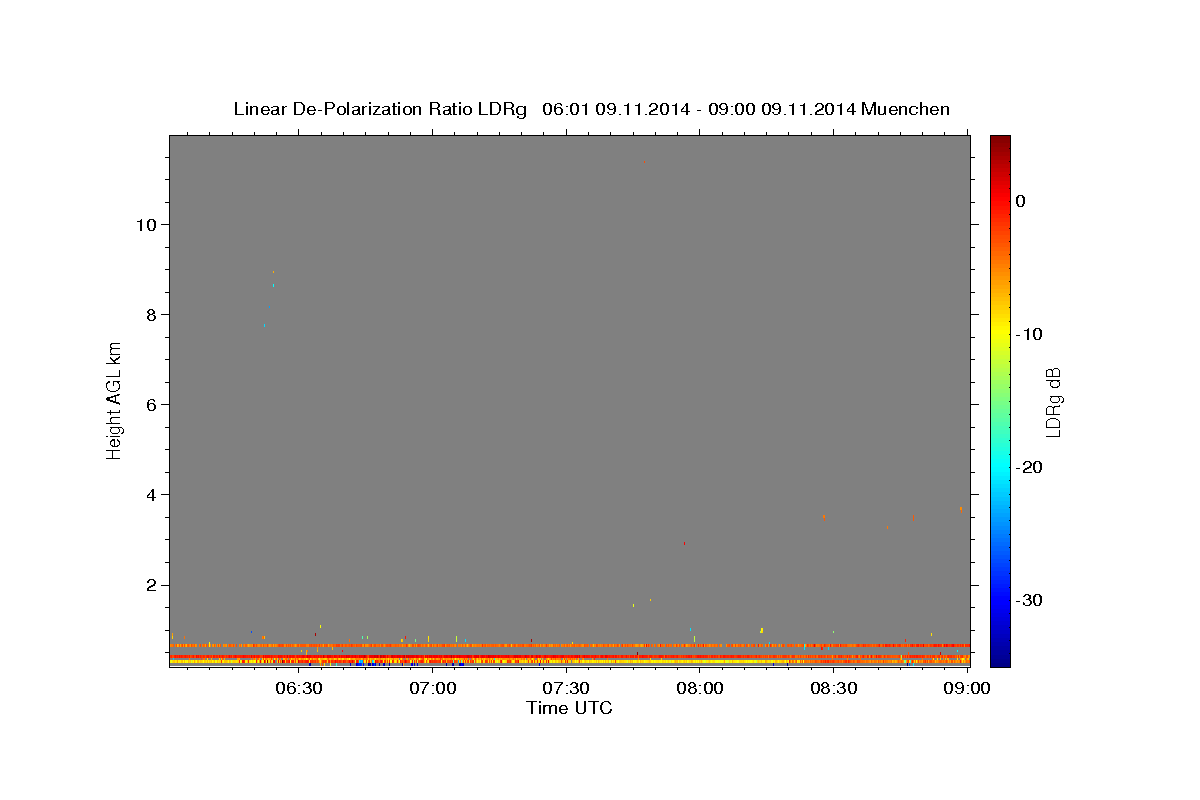Click the 06:30 time tick label
The image size is (1200, 800).
tap(298, 689)
